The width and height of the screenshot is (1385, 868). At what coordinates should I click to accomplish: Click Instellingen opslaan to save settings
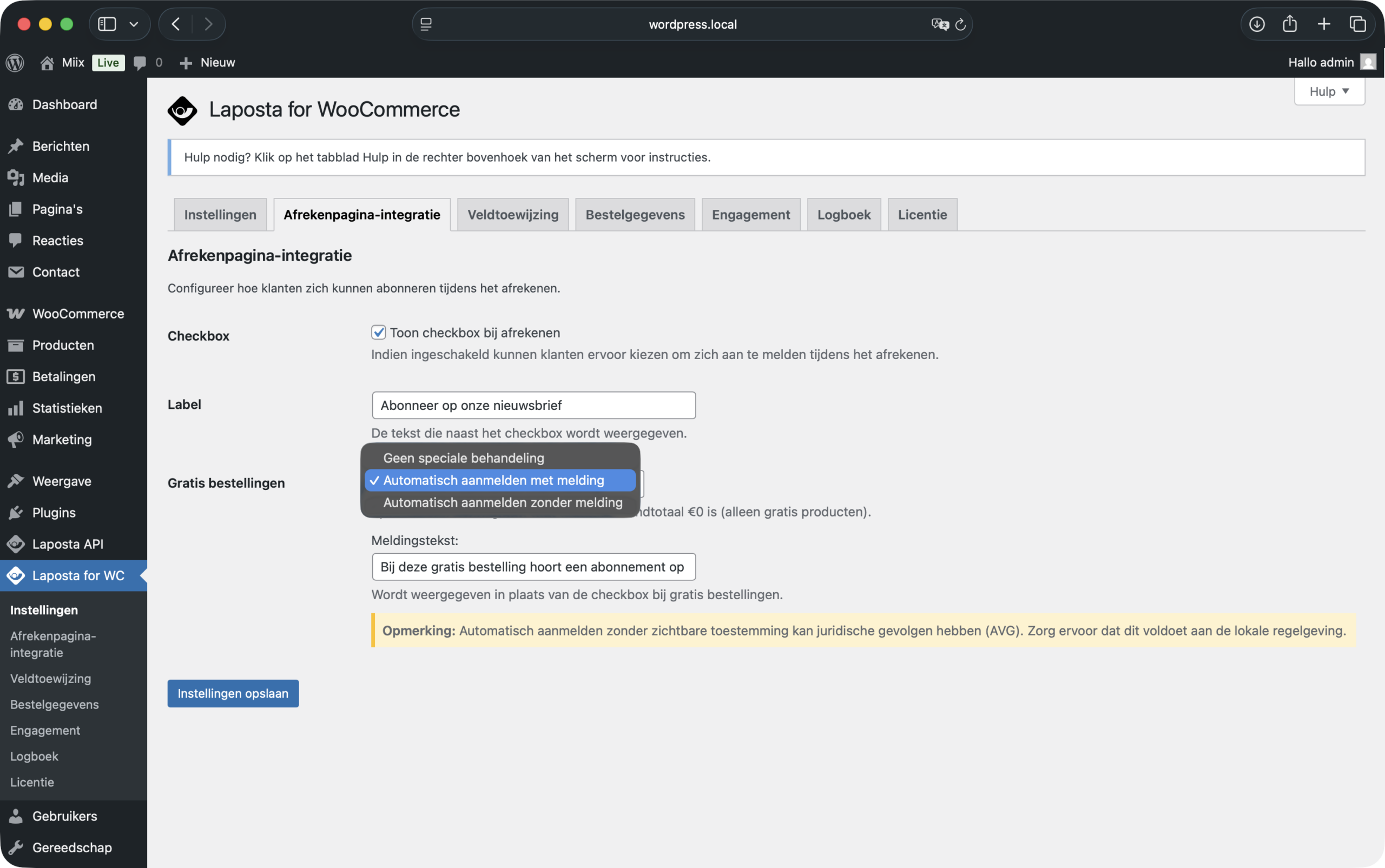pyautogui.click(x=233, y=693)
